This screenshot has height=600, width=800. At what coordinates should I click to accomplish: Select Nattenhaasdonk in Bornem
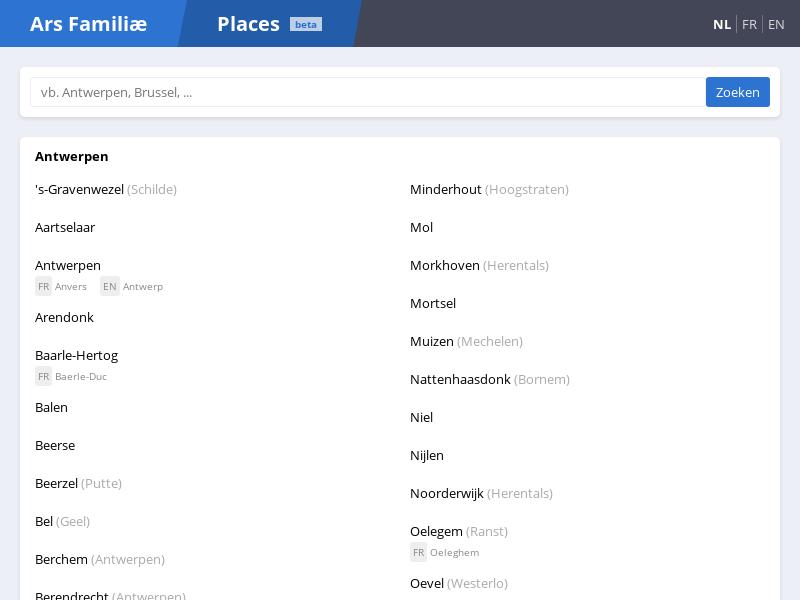click(460, 379)
